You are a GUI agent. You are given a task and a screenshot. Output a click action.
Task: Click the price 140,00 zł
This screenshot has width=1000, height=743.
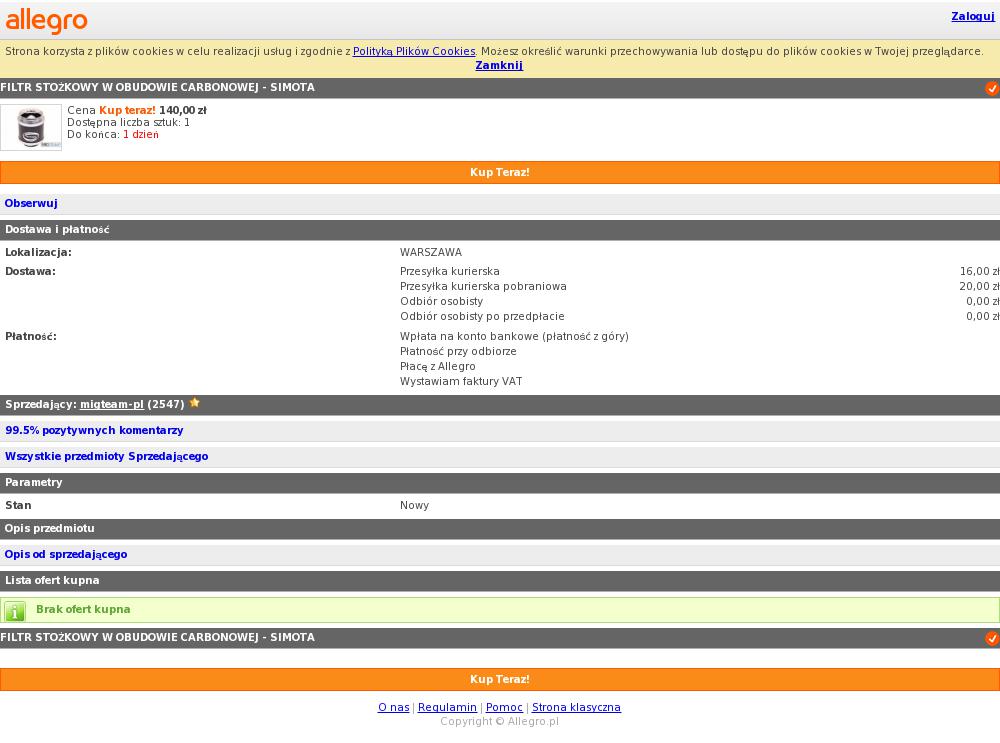pos(183,110)
